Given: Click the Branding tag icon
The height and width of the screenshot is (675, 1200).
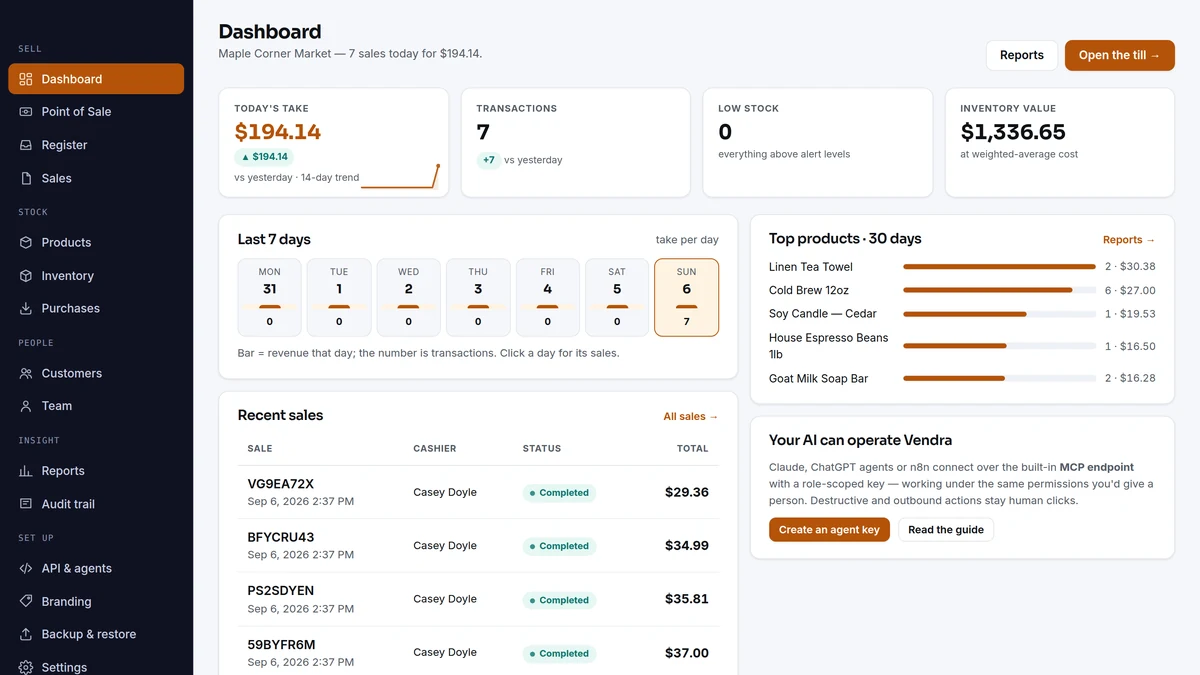Looking at the screenshot, I should 26,601.
